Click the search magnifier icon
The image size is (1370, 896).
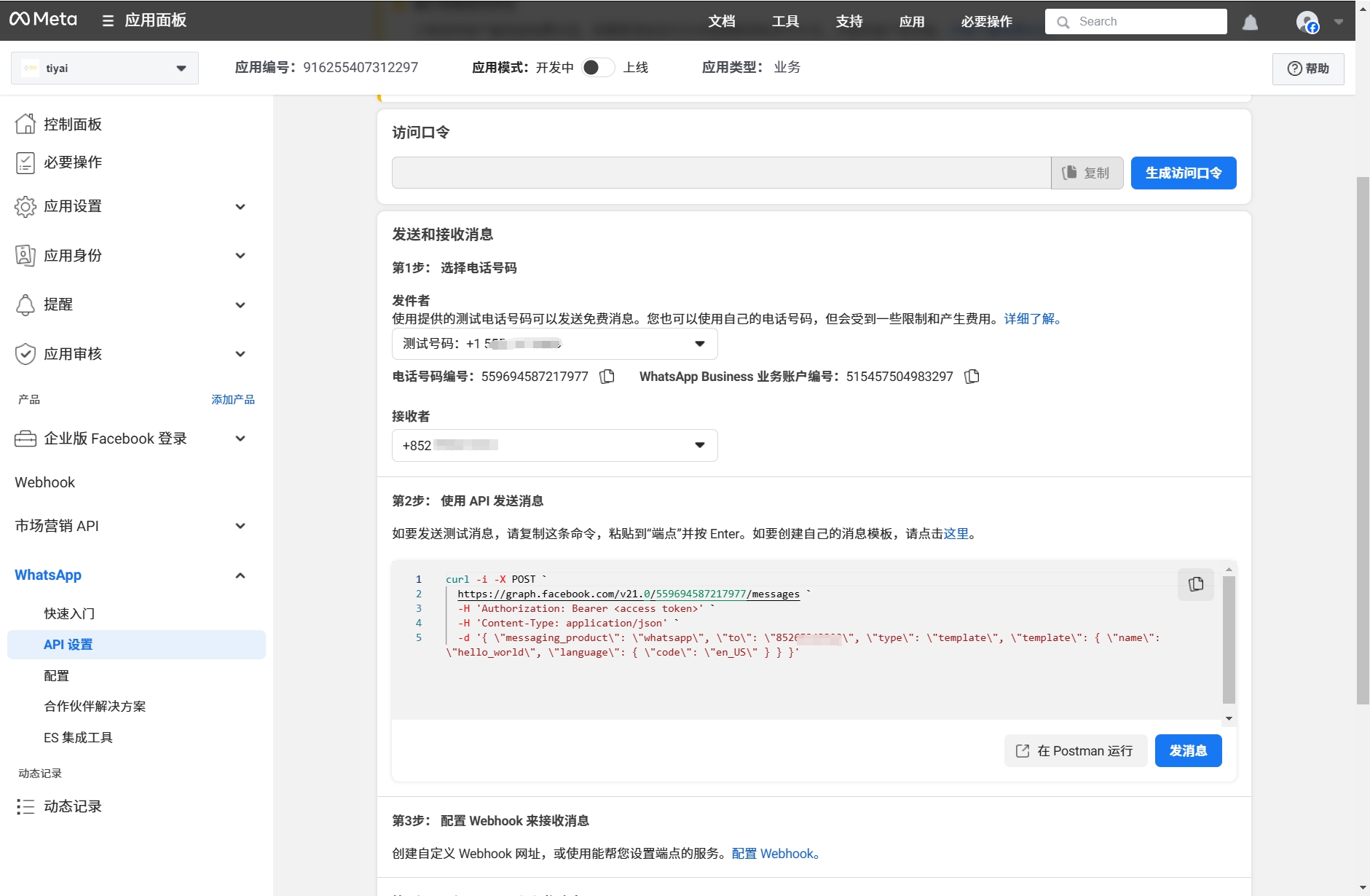tap(1063, 23)
